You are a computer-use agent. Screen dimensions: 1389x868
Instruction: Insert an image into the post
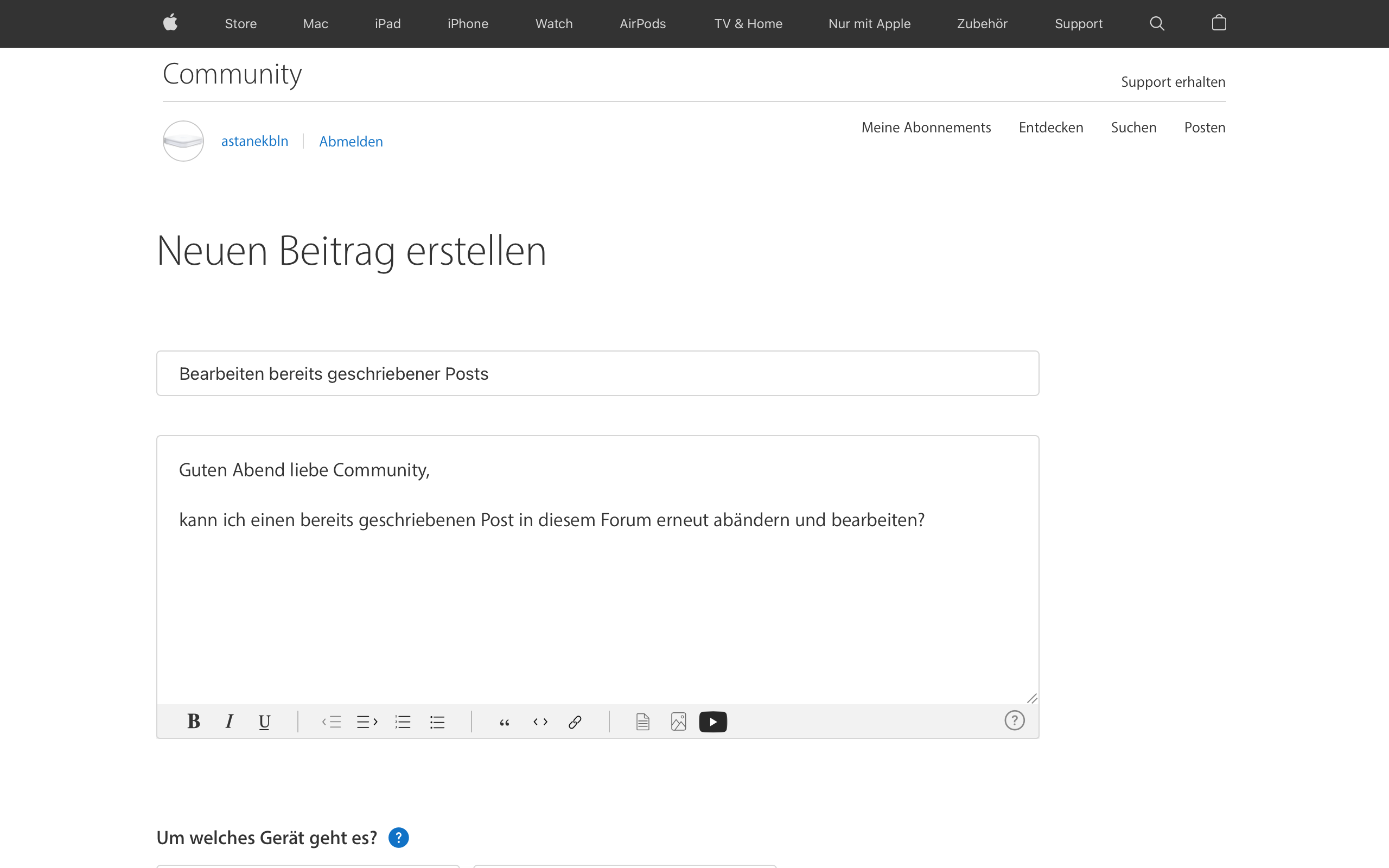[678, 722]
